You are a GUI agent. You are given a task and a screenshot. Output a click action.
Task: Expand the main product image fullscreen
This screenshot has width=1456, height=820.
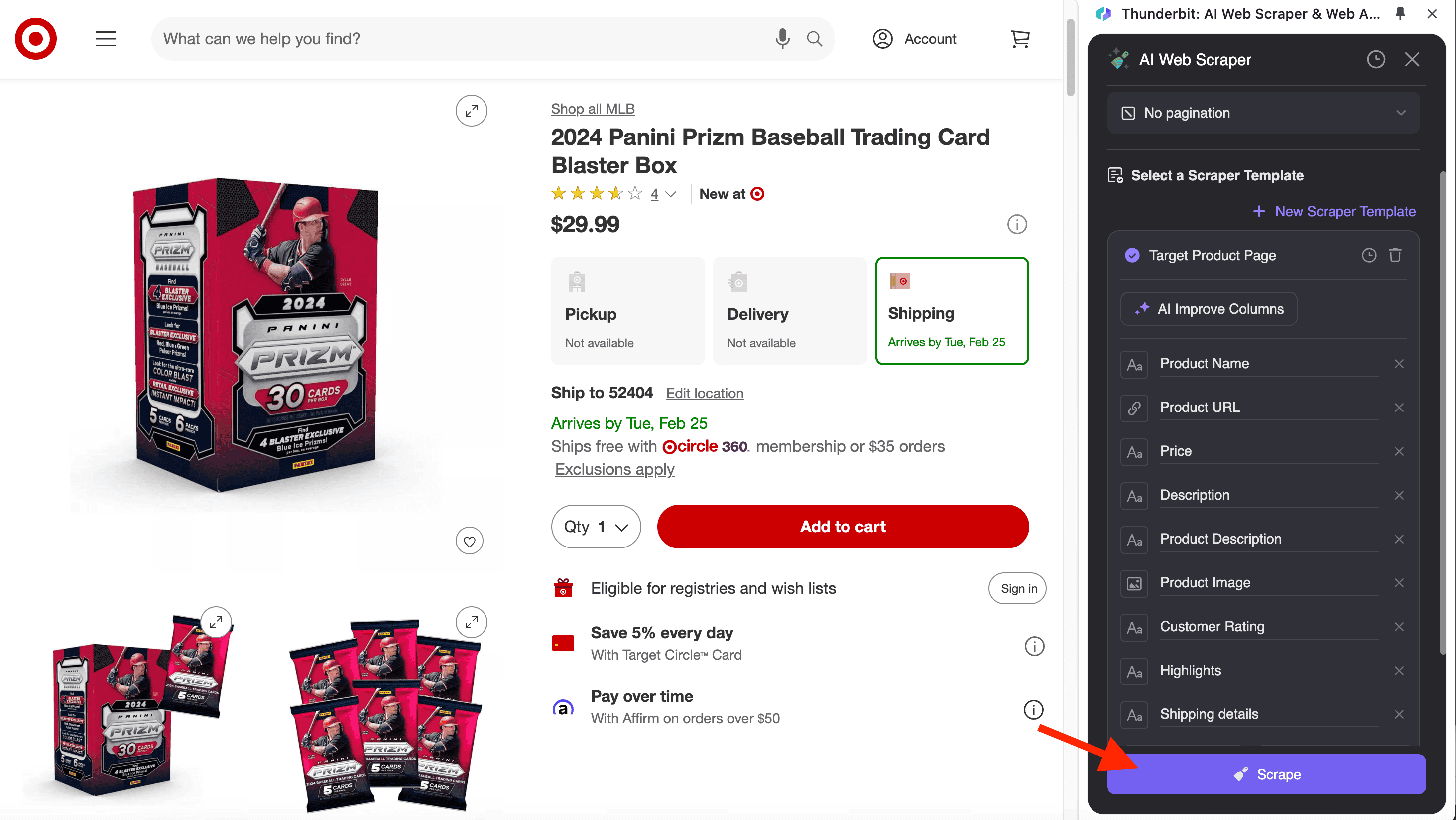(471, 110)
